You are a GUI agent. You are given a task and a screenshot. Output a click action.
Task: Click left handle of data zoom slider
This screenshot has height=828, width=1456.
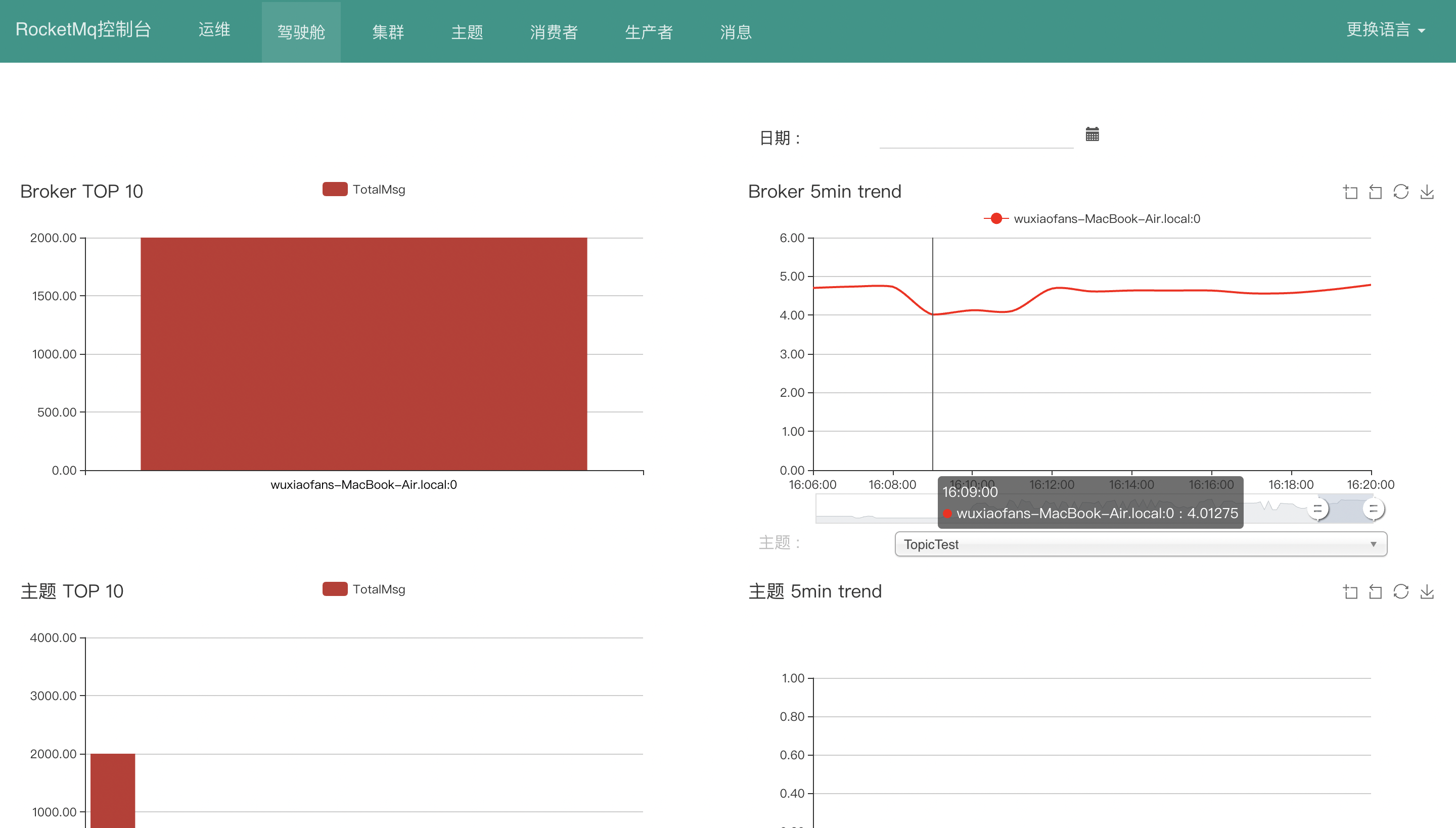pyautogui.click(x=1318, y=509)
